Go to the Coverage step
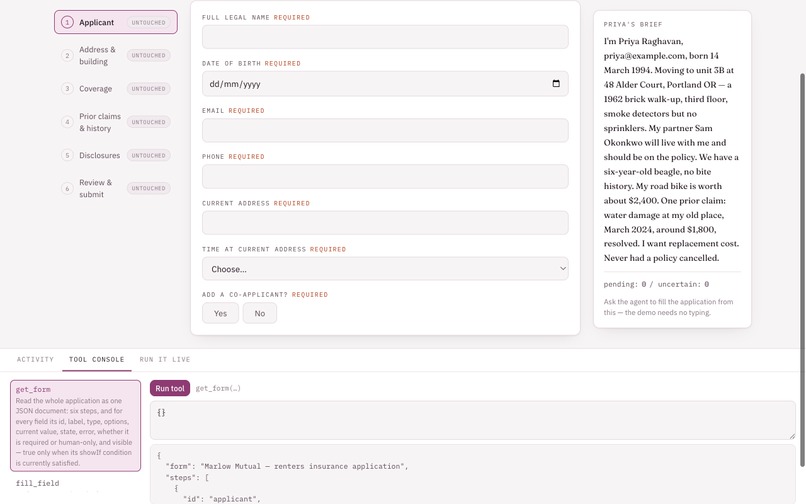The height and width of the screenshot is (504, 806). click(116, 88)
